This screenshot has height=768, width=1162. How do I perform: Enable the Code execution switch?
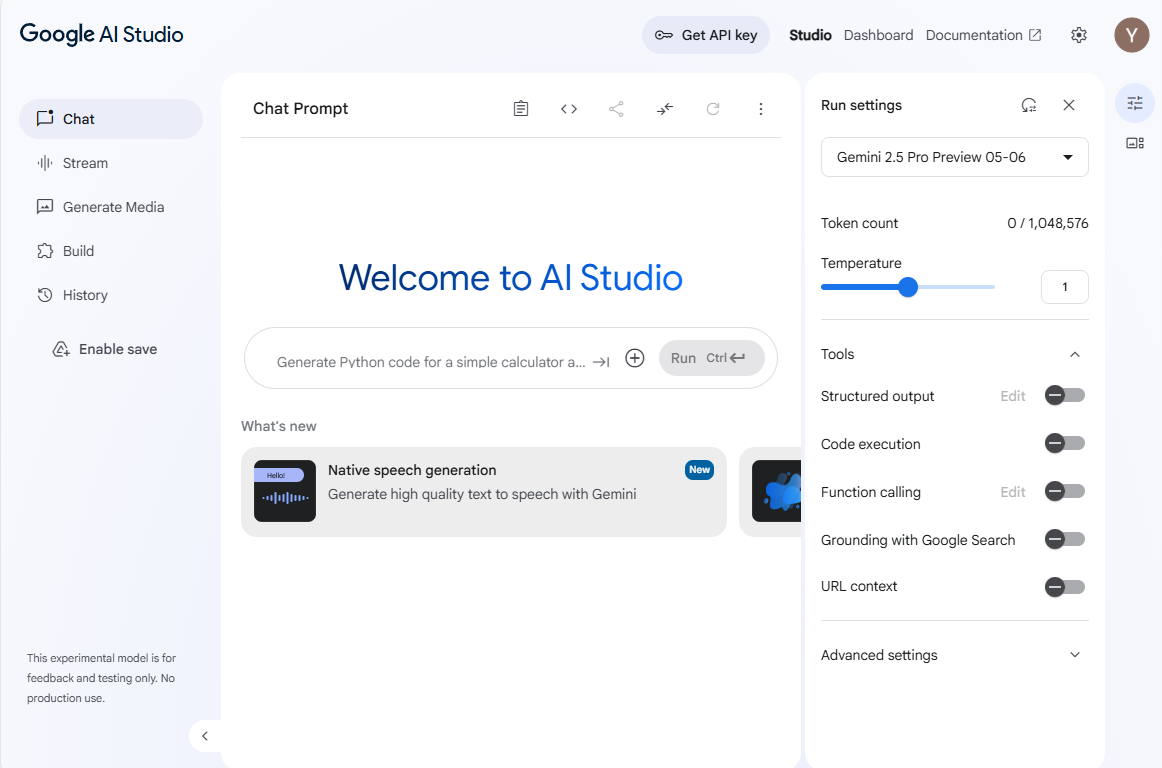click(1065, 443)
